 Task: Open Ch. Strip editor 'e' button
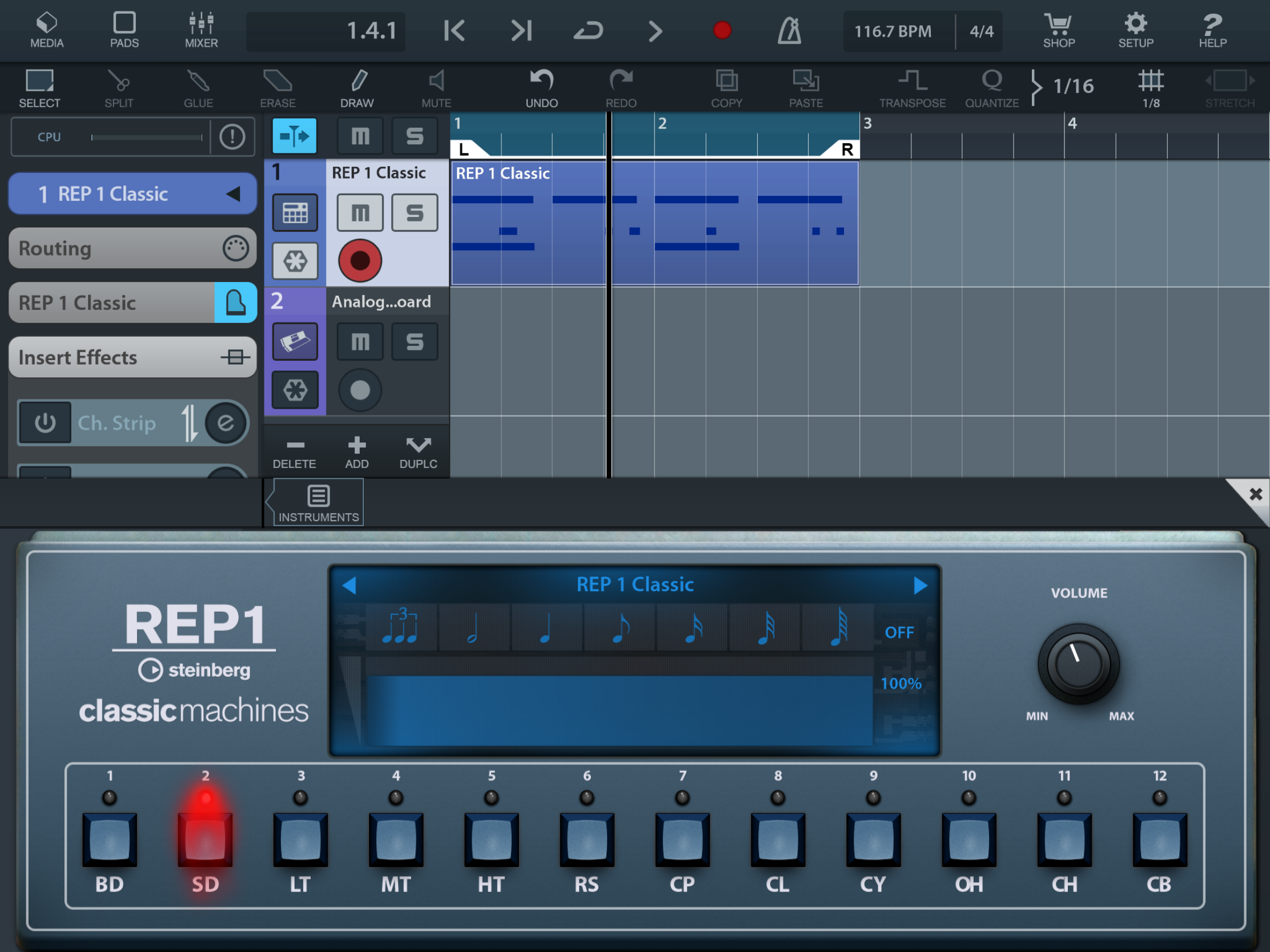(x=226, y=423)
